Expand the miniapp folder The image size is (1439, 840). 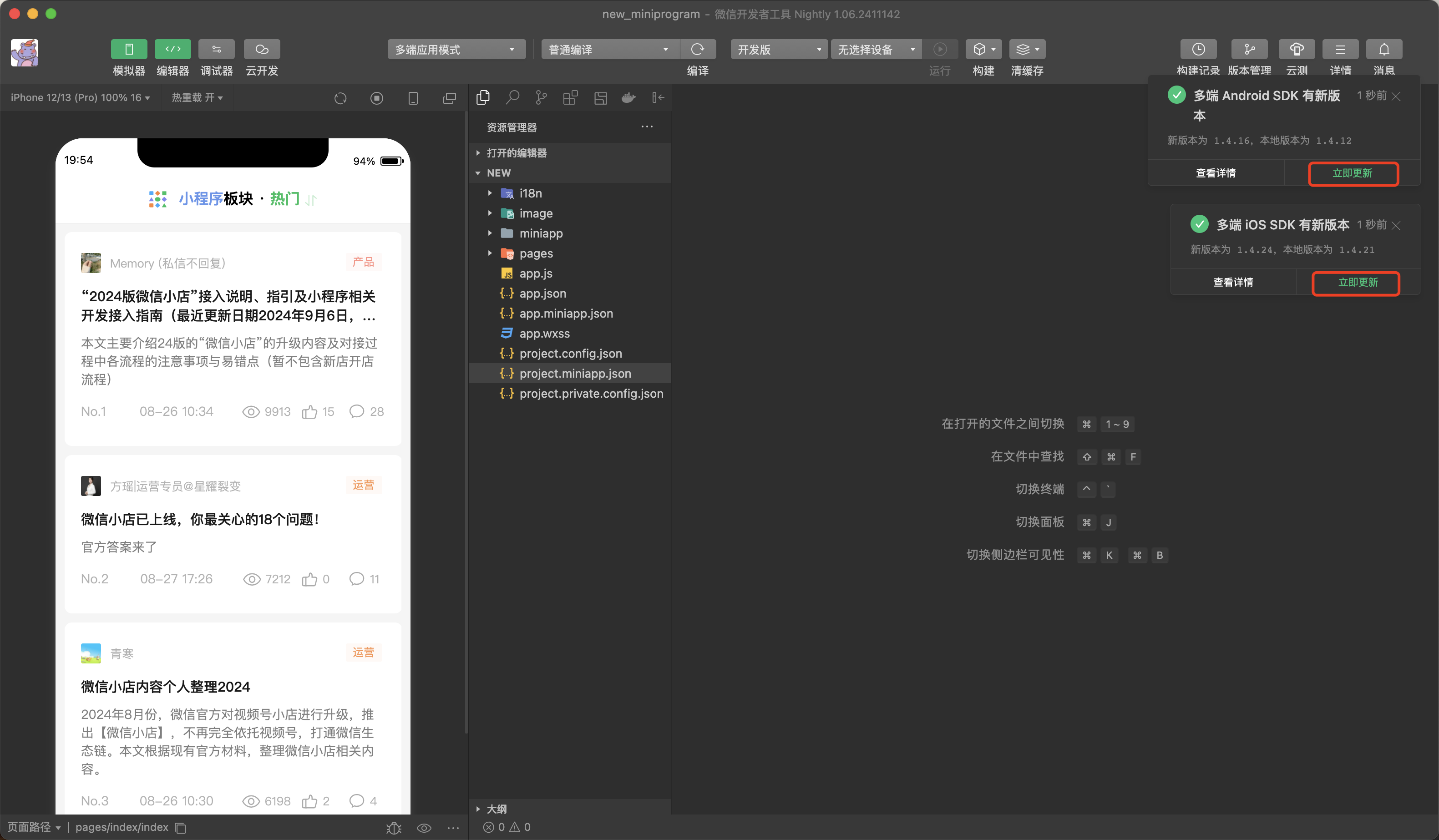[569, 233]
